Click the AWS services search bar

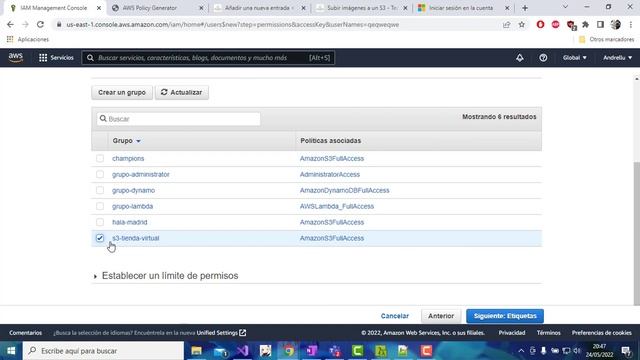click(x=208, y=58)
